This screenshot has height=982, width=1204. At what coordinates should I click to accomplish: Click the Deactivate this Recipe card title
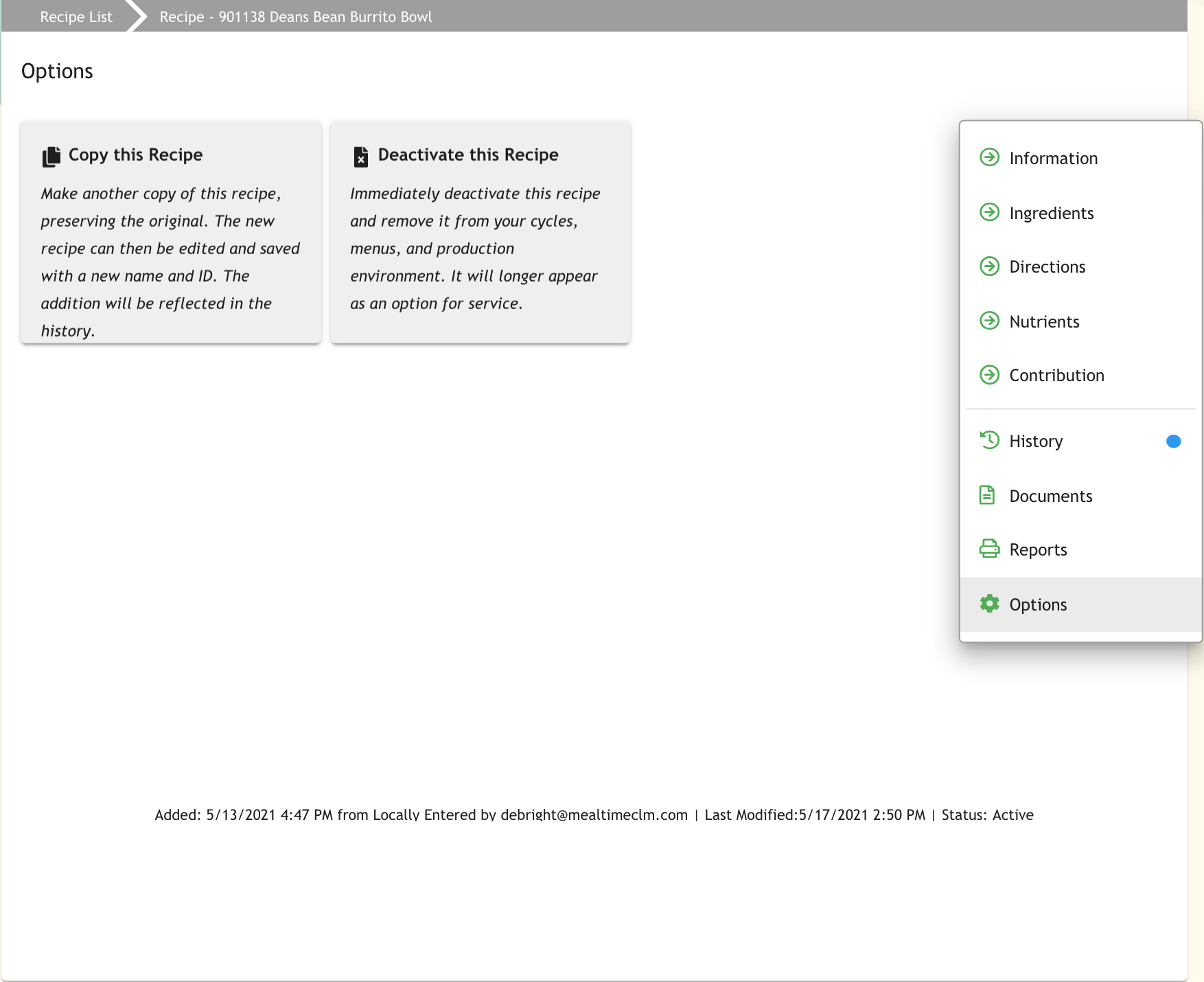(468, 155)
